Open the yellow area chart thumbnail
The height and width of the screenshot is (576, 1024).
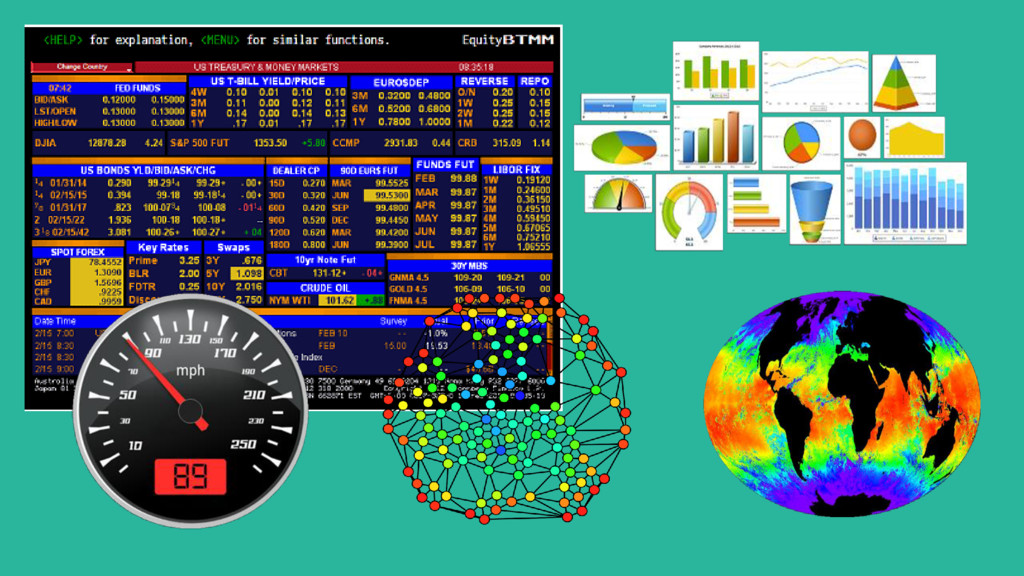tap(914, 137)
